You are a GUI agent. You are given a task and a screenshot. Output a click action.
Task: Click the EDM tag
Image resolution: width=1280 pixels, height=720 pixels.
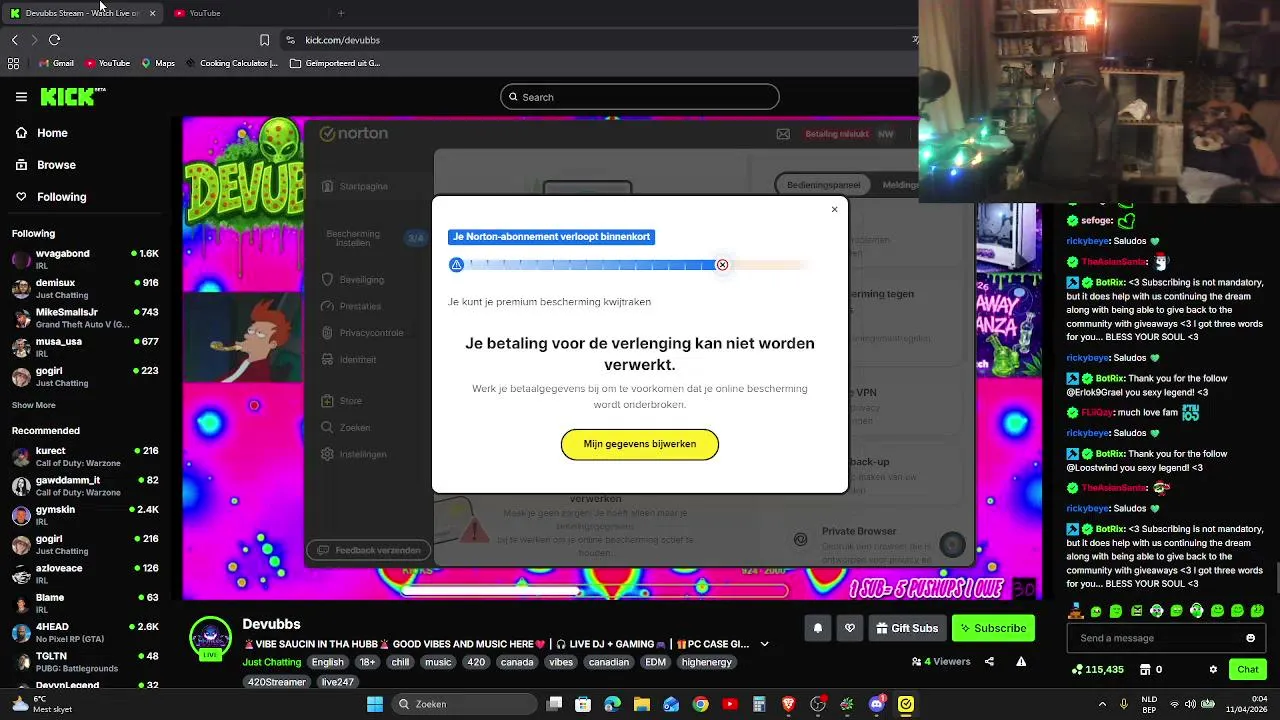(656, 662)
